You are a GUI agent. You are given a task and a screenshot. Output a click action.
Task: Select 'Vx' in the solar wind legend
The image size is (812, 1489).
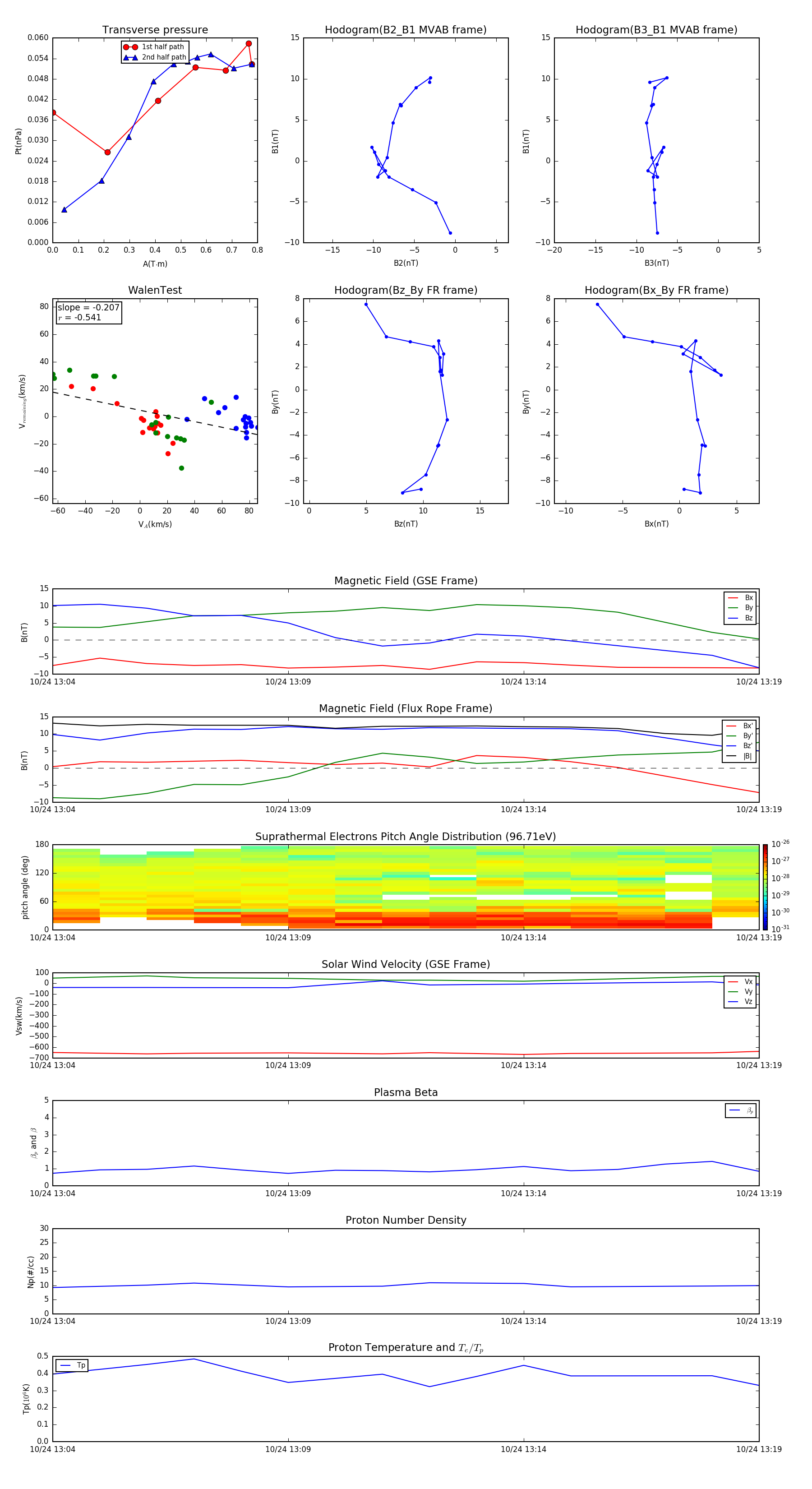point(740,981)
